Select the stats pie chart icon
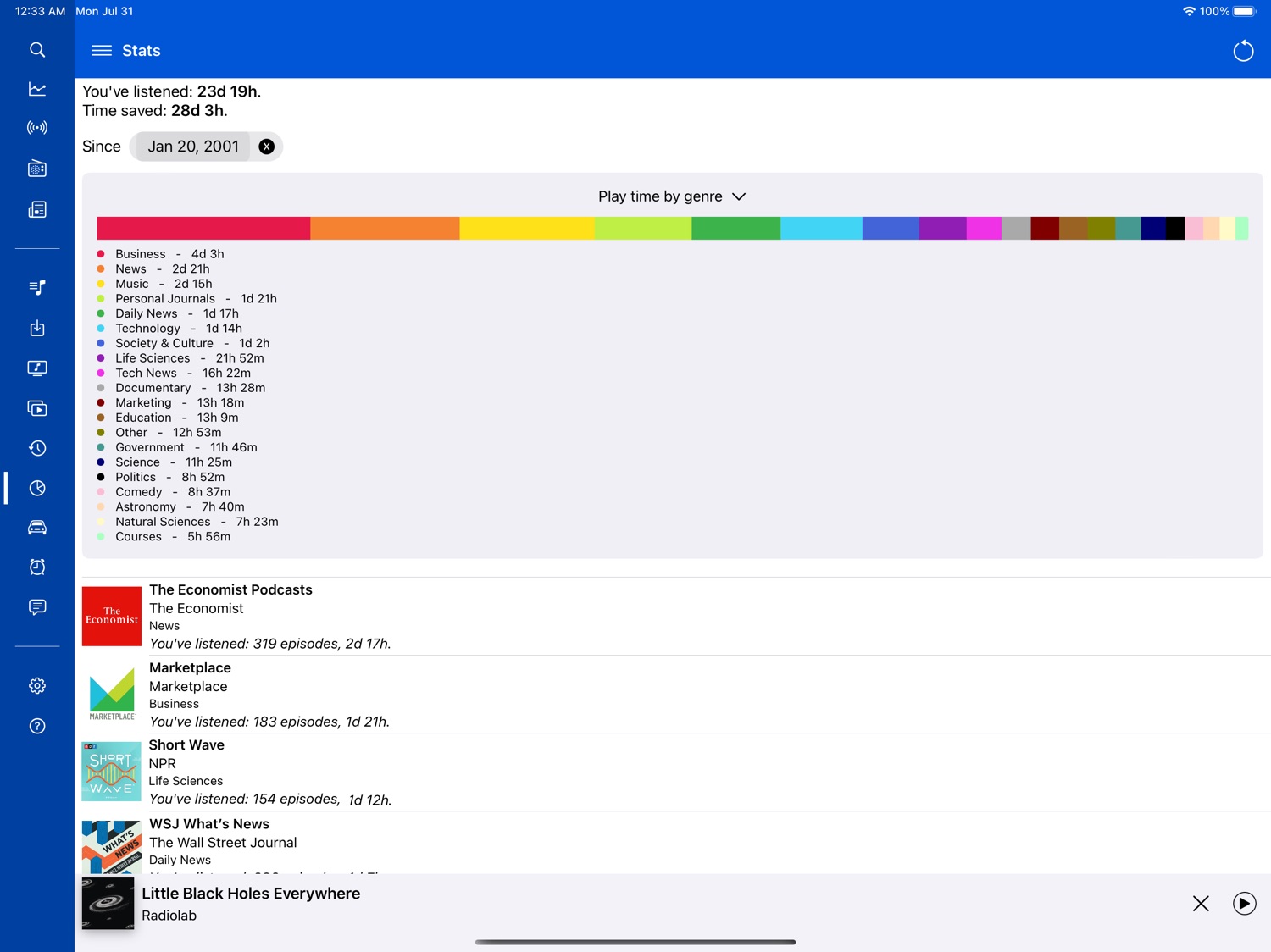The height and width of the screenshot is (952, 1271). (37, 488)
